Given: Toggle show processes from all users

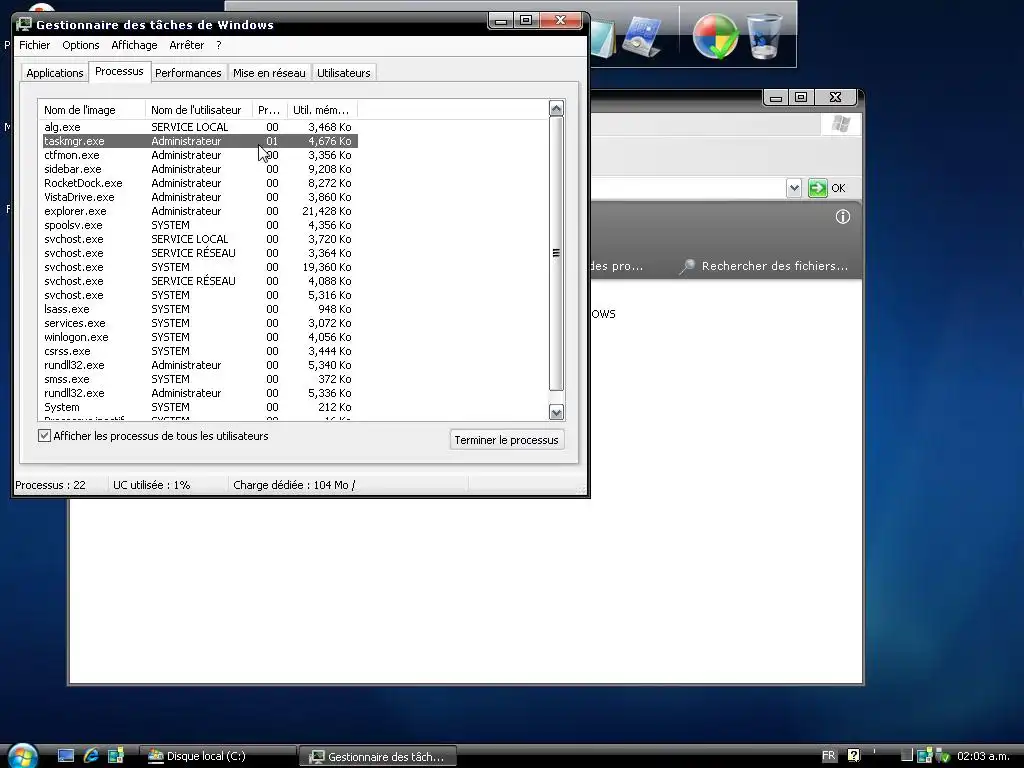Looking at the screenshot, I should [44, 436].
